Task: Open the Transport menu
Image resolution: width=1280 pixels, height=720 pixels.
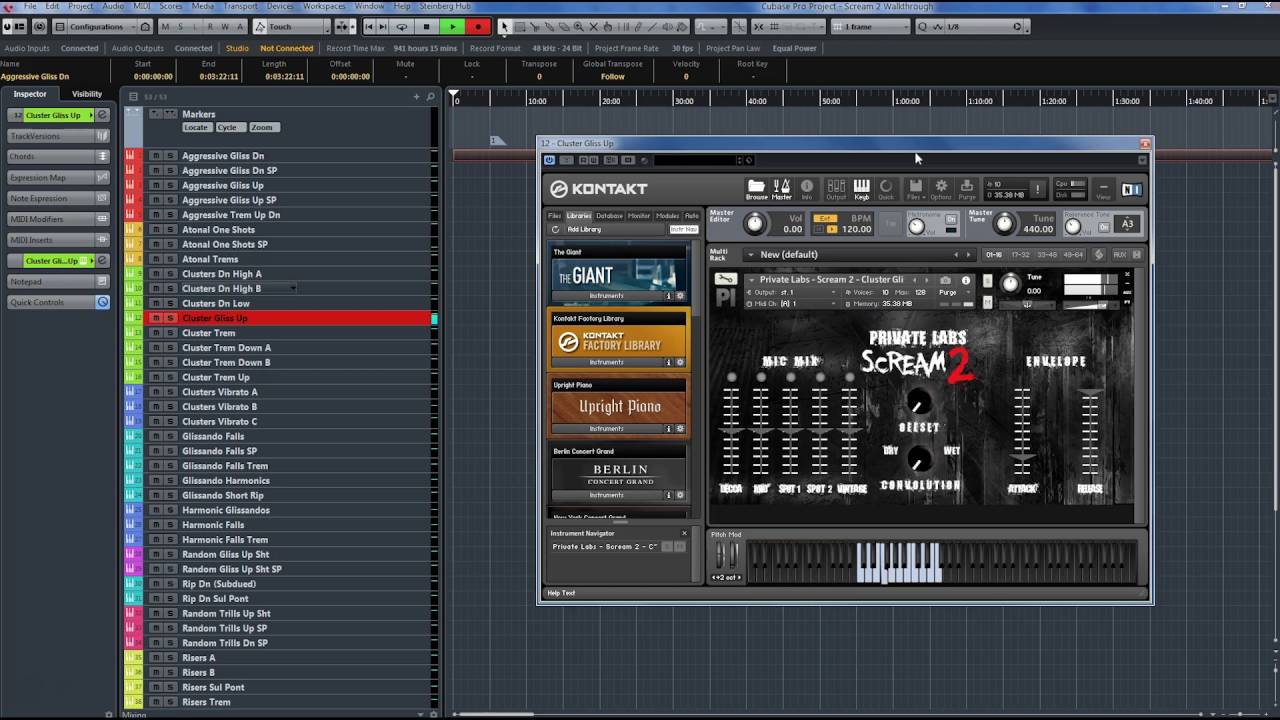Action: point(240,6)
